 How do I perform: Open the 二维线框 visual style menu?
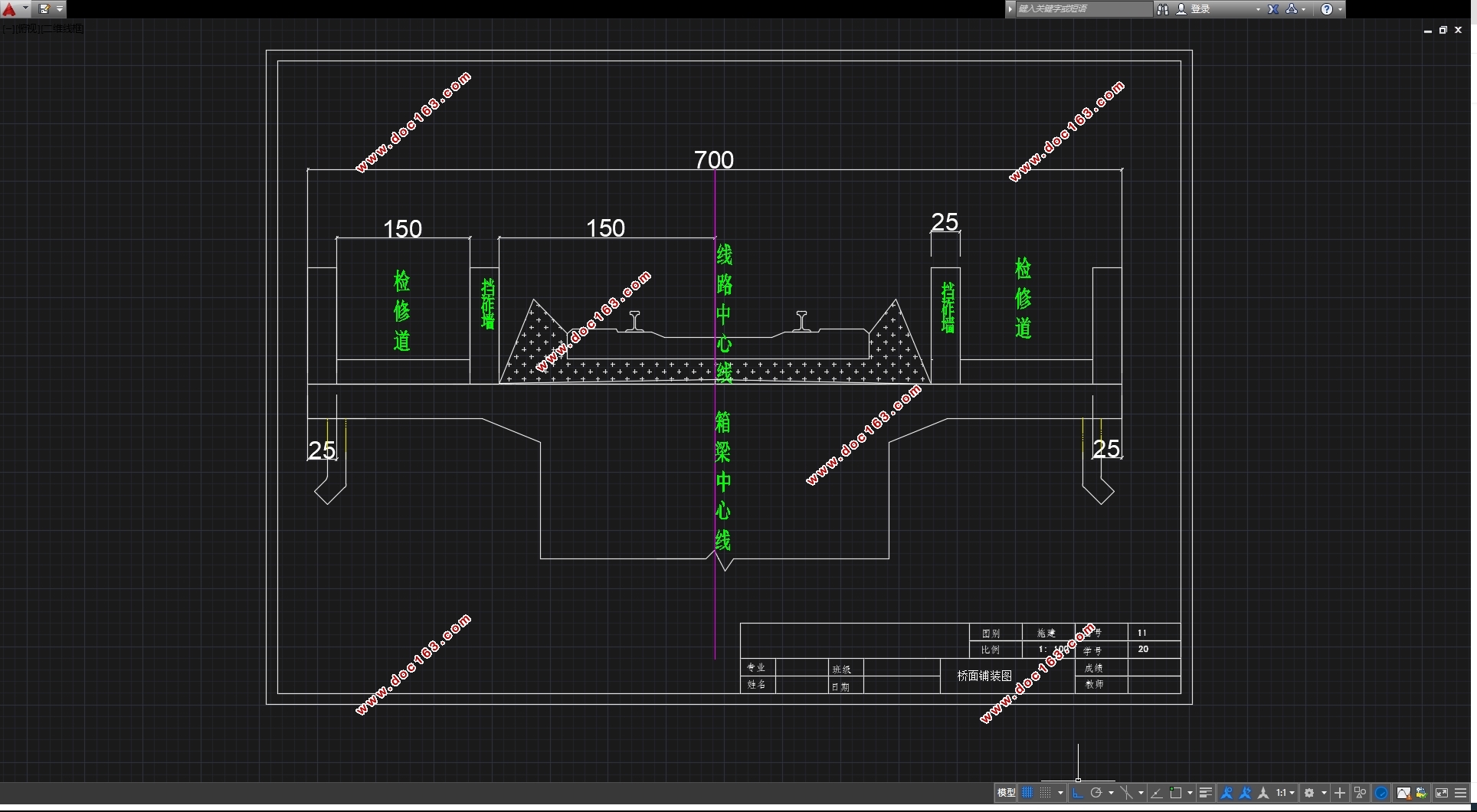62,29
